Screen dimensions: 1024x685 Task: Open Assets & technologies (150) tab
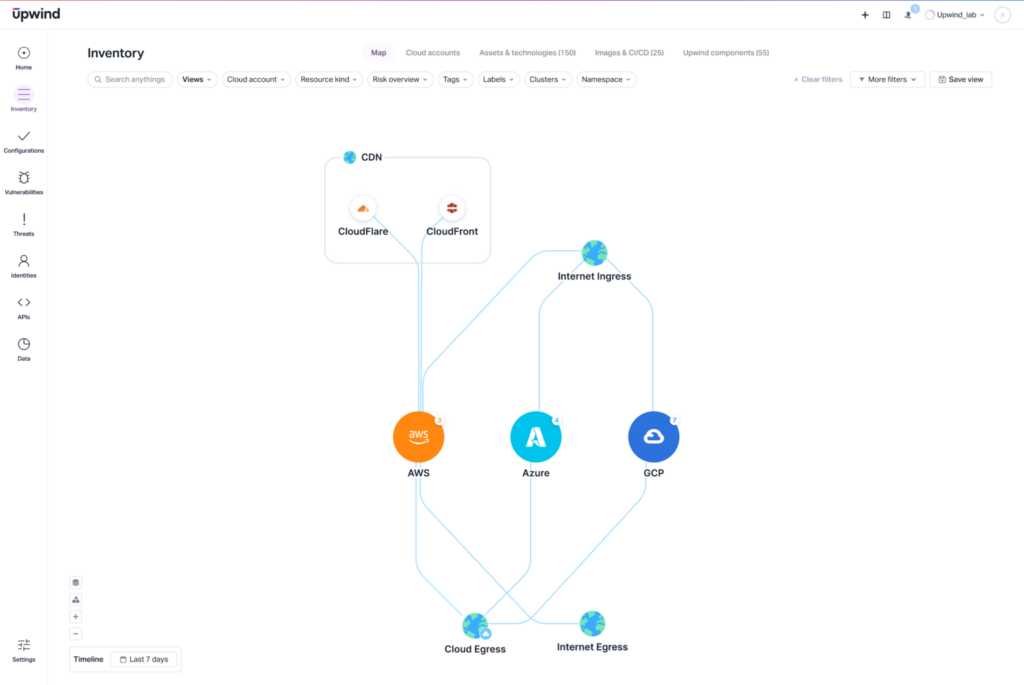pyautogui.click(x=528, y=53)
